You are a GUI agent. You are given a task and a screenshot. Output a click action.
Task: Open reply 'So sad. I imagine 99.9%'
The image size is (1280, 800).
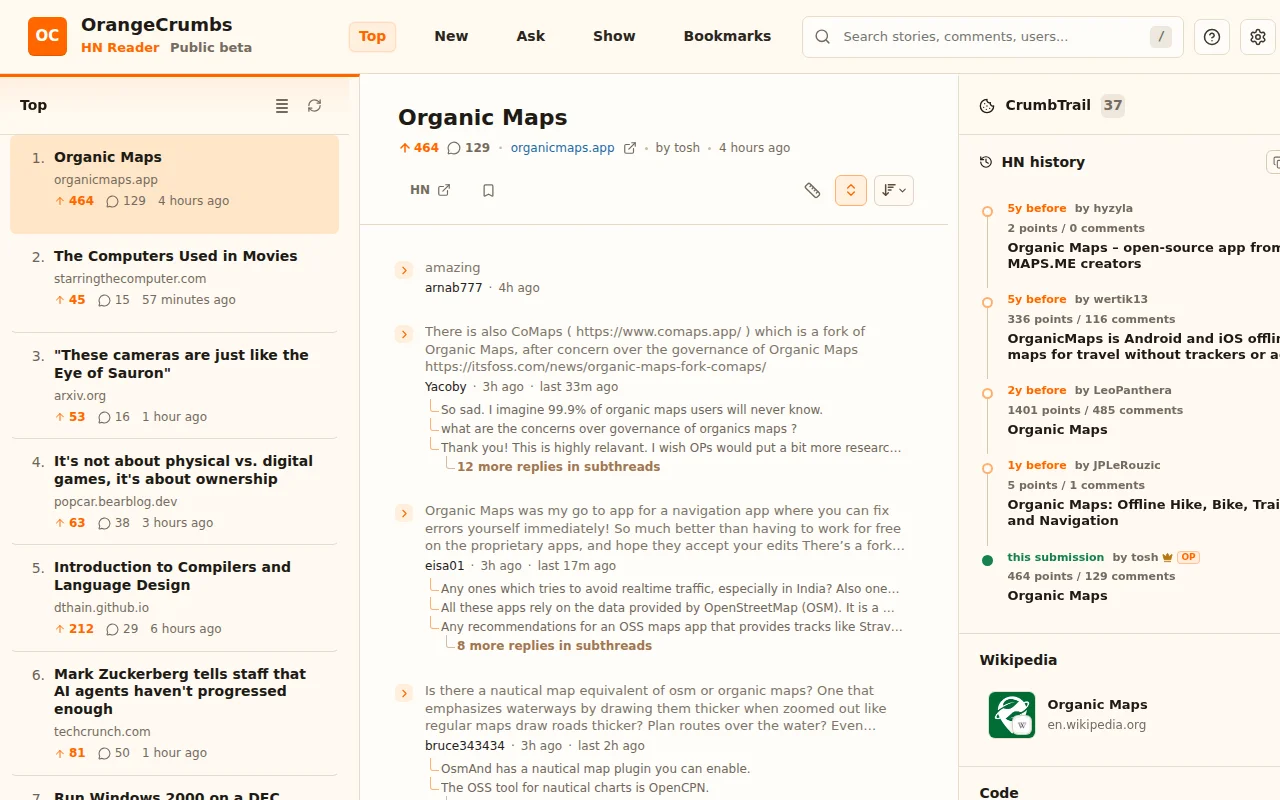tap(632, 410)
